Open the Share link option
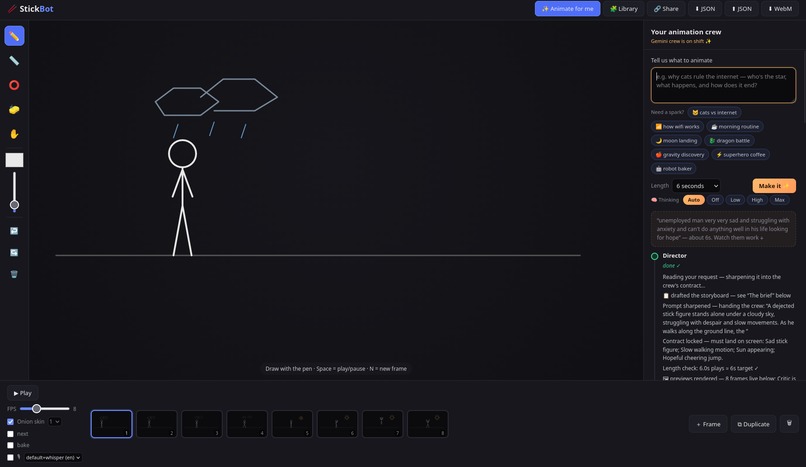The height and width of the screenshot is (467, 806). (666, 9)
